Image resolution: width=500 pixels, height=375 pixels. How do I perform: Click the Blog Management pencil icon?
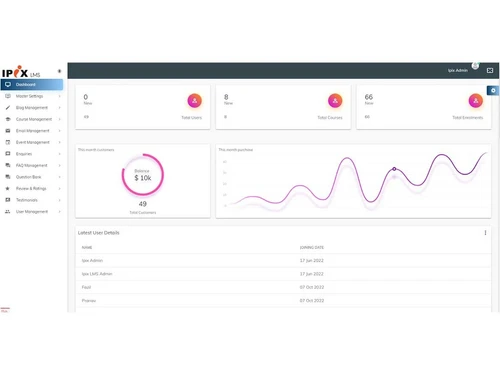[x=8, y=108]
